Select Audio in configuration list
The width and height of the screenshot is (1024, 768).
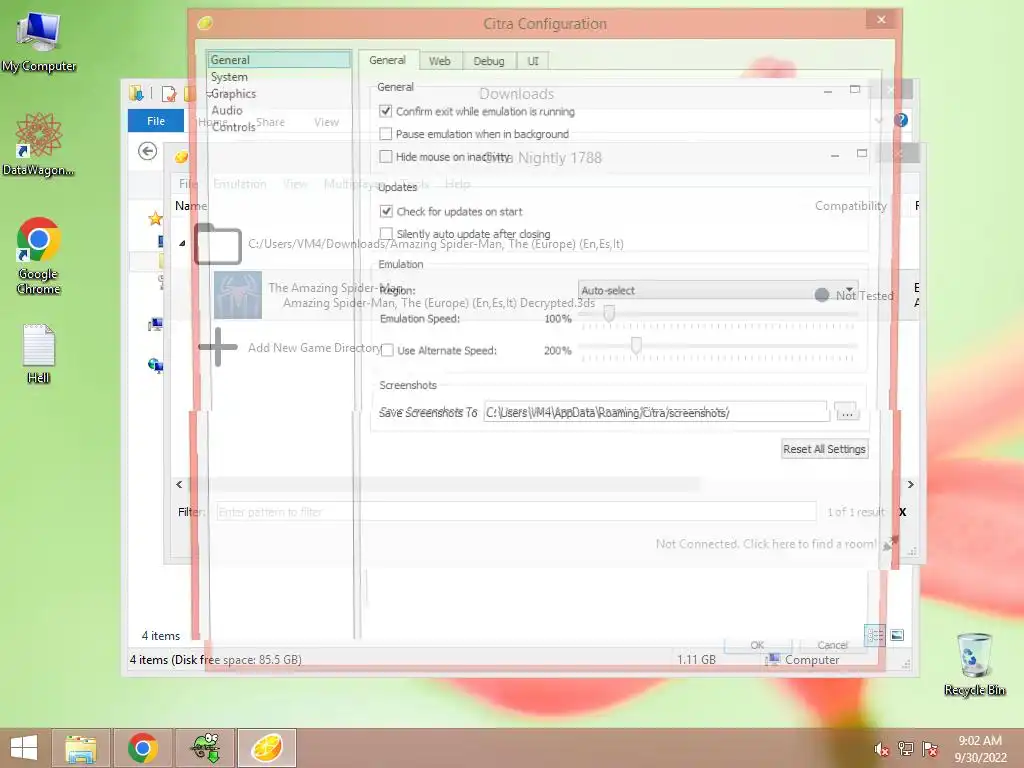click(x=227, y=110)
